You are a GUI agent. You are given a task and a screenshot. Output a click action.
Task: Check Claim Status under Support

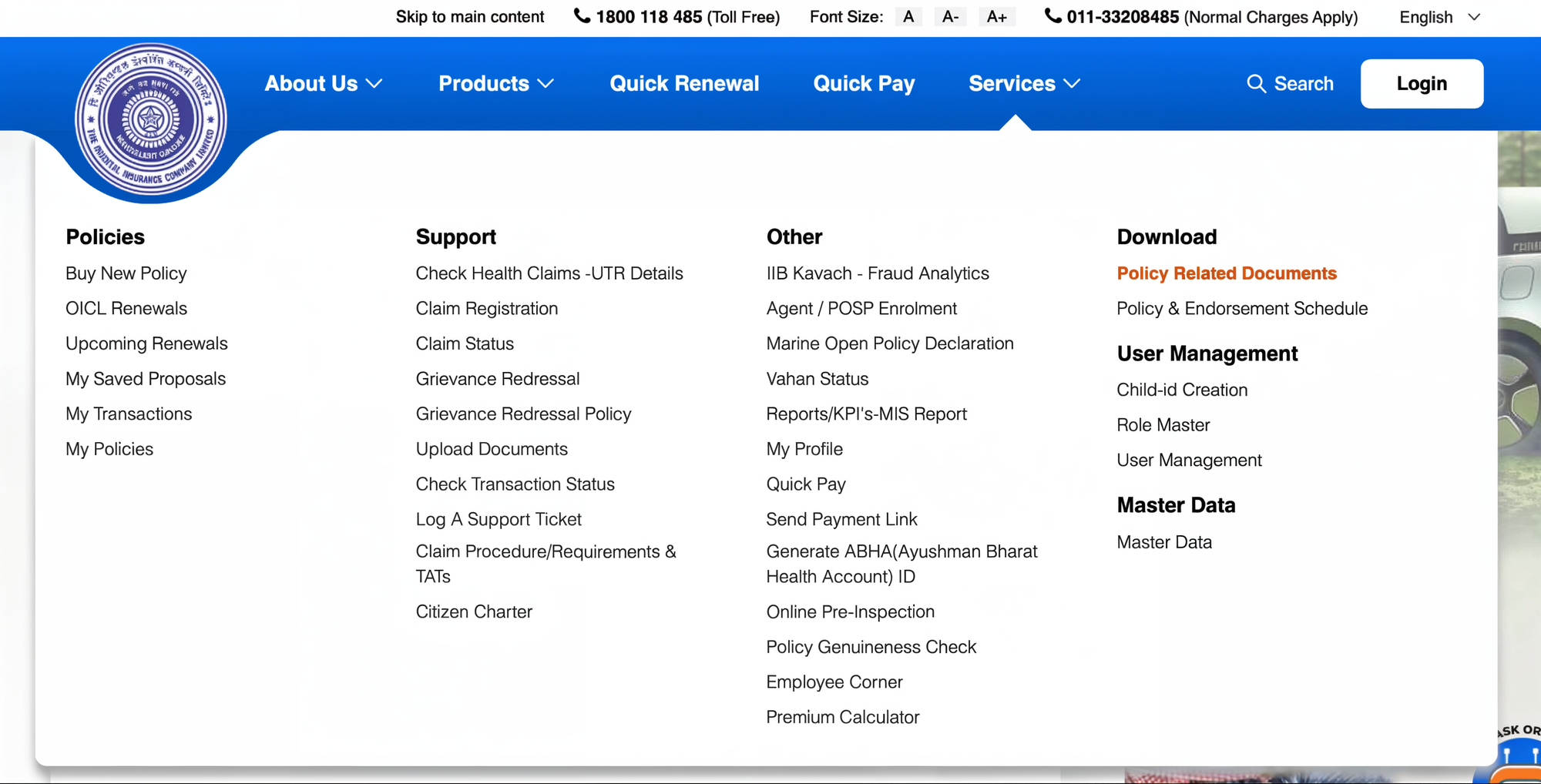click(465, 343)
